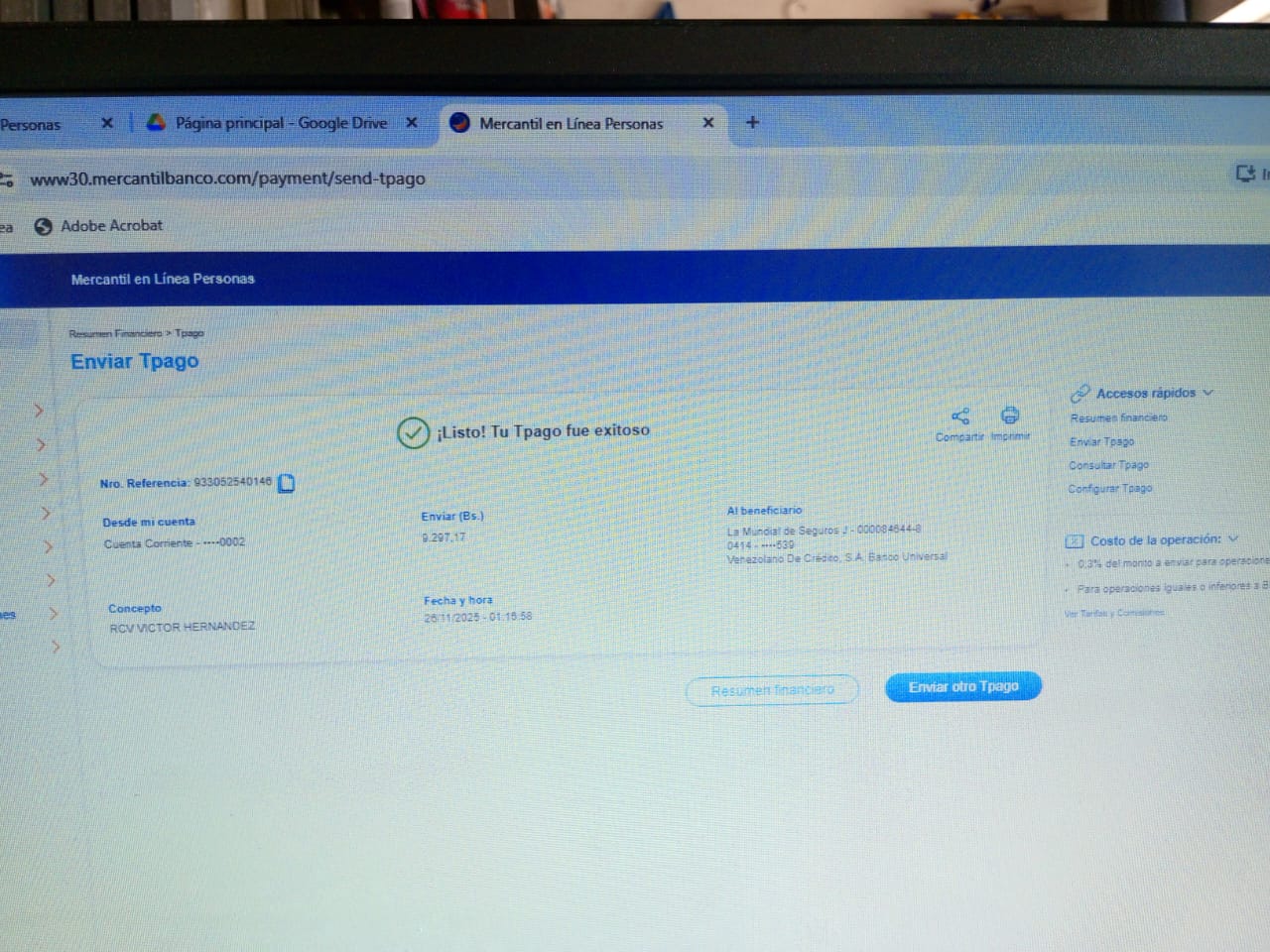
Task: Click the Resumen financiero button
Action: pos(772,690)
